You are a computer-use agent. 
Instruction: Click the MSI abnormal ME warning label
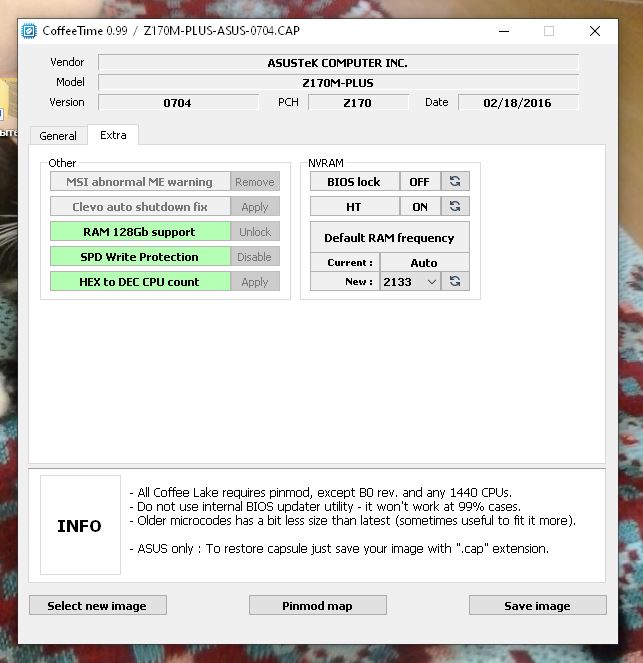coord(140,182)
